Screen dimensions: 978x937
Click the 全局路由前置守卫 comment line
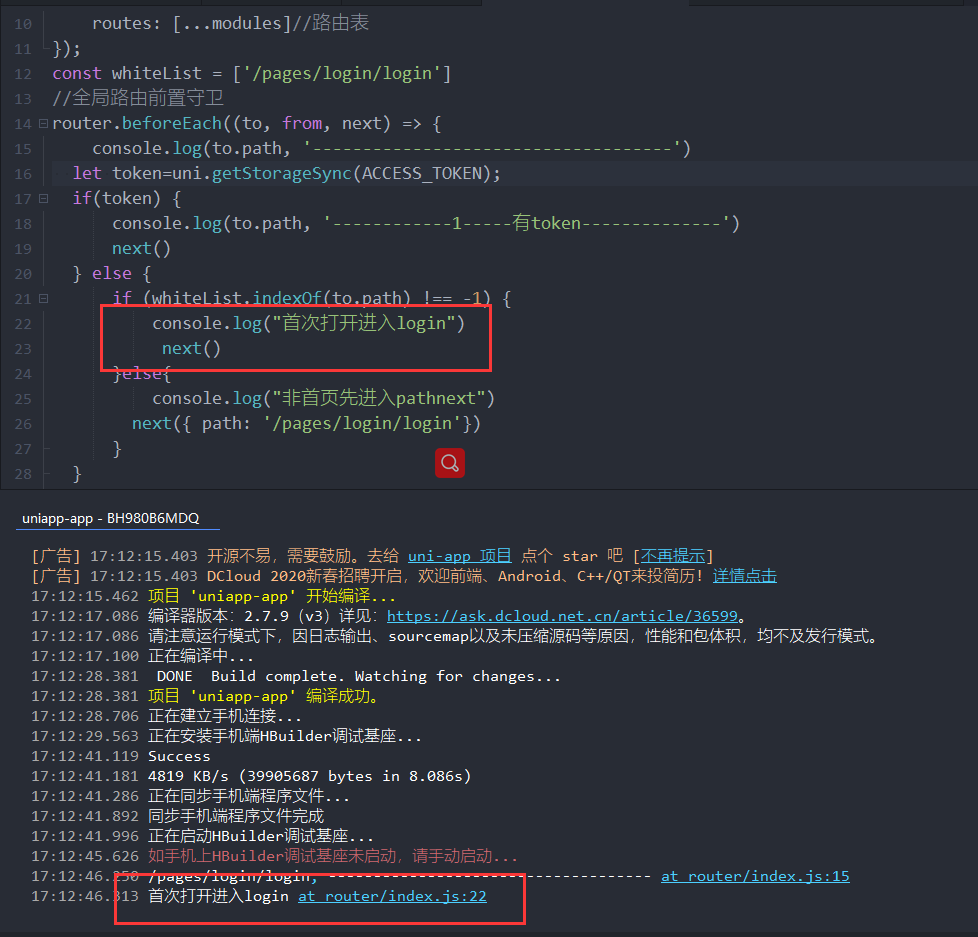point(138,98)
